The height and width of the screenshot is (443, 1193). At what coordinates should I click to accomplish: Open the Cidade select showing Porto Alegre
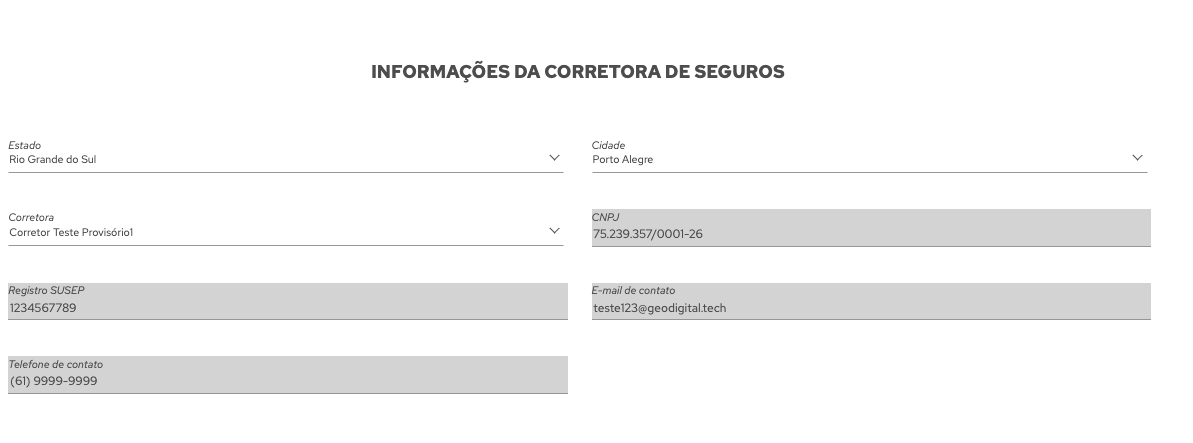(x=869, y=156)
